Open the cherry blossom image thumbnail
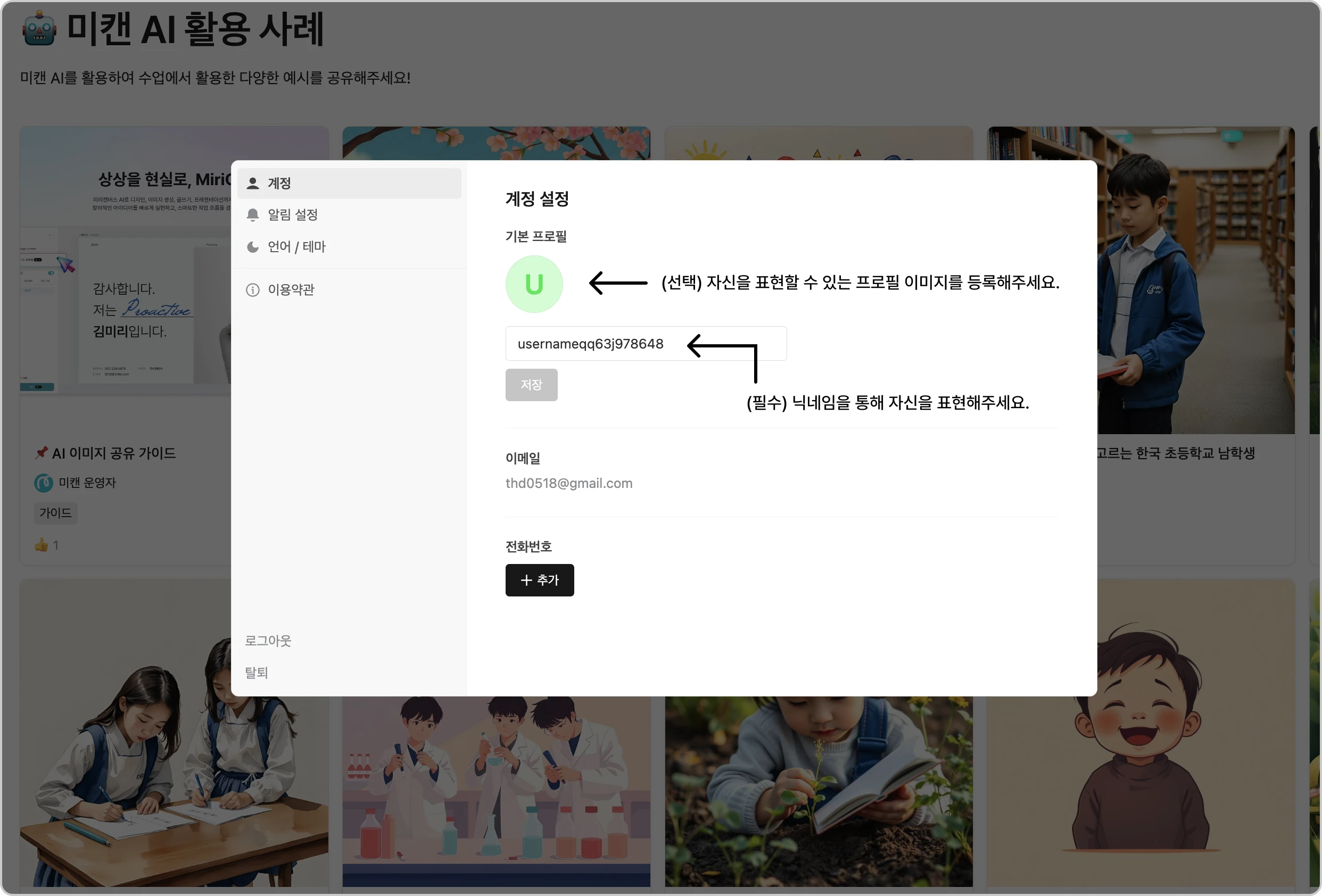The width and height of the screenshot is (1322, 896). click(x=496, y=143)
